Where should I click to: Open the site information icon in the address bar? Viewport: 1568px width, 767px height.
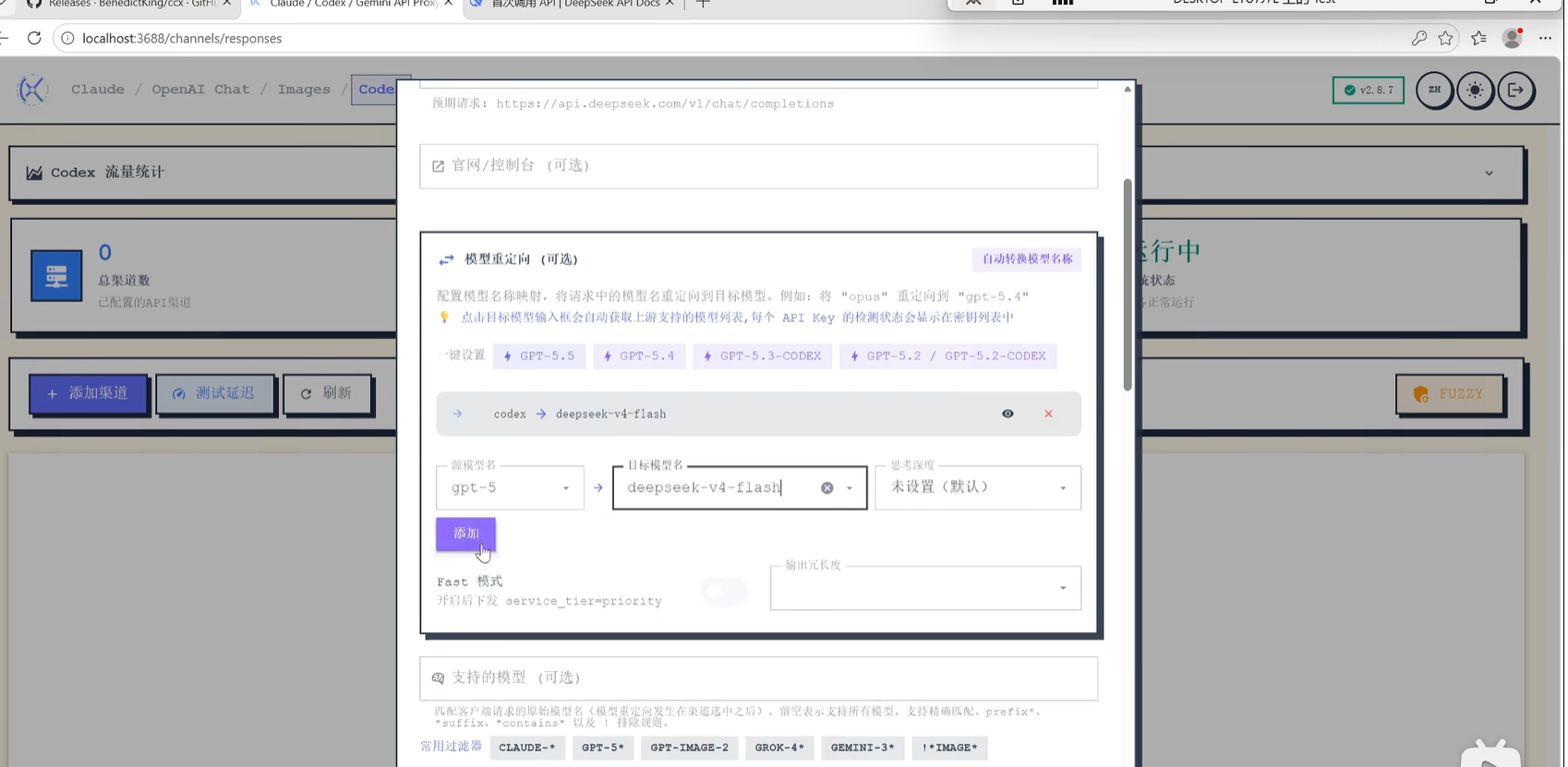click(x=67, y=38)
